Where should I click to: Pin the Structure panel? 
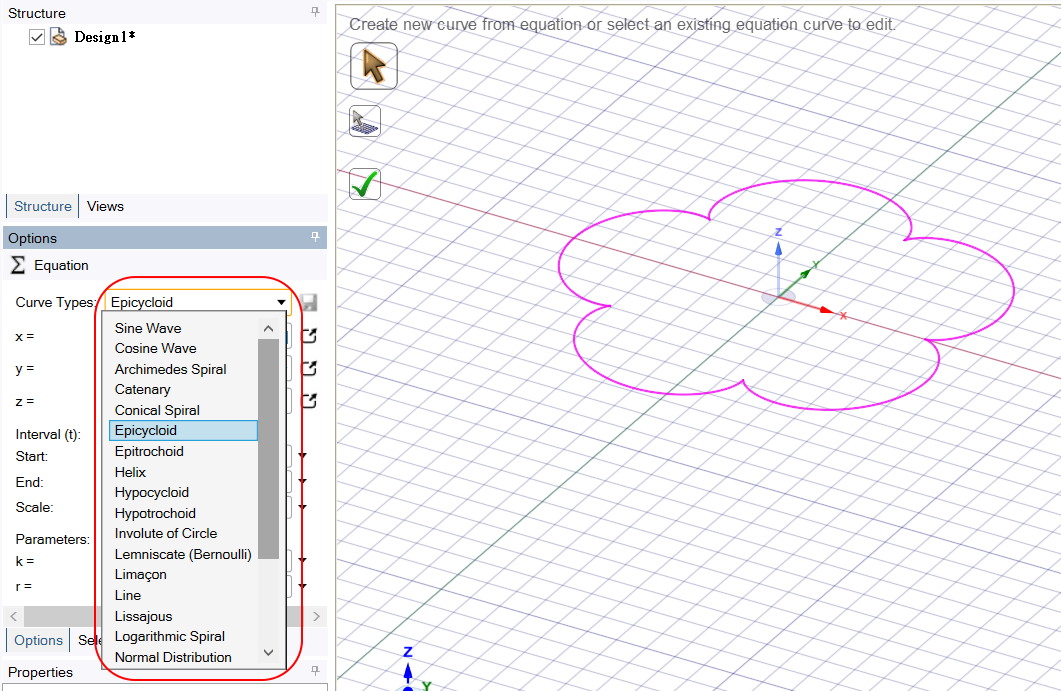315,12
